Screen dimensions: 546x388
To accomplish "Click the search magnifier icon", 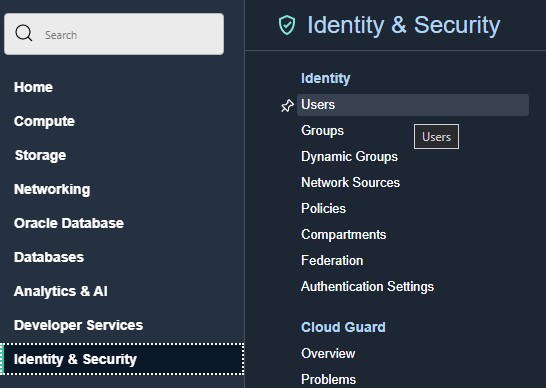I will click(24, 33).
